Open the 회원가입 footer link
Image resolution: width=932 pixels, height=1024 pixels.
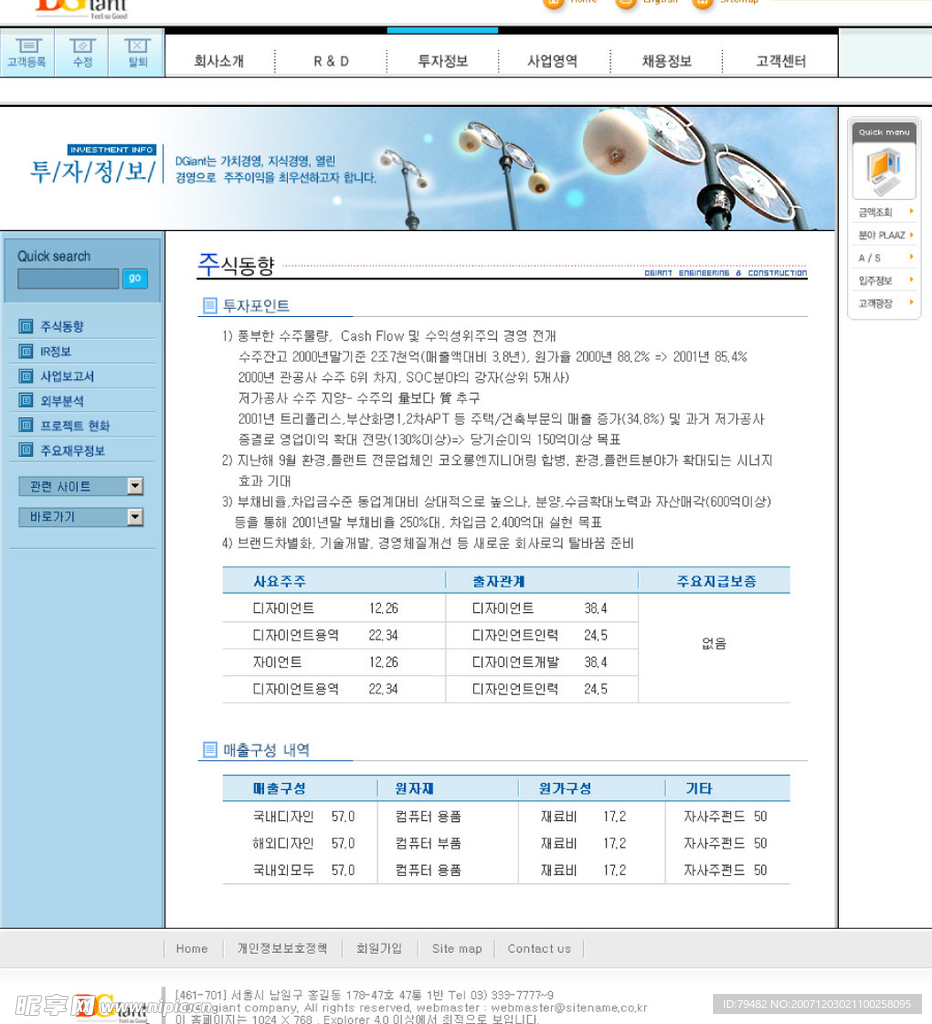click(x=379, y=948)
